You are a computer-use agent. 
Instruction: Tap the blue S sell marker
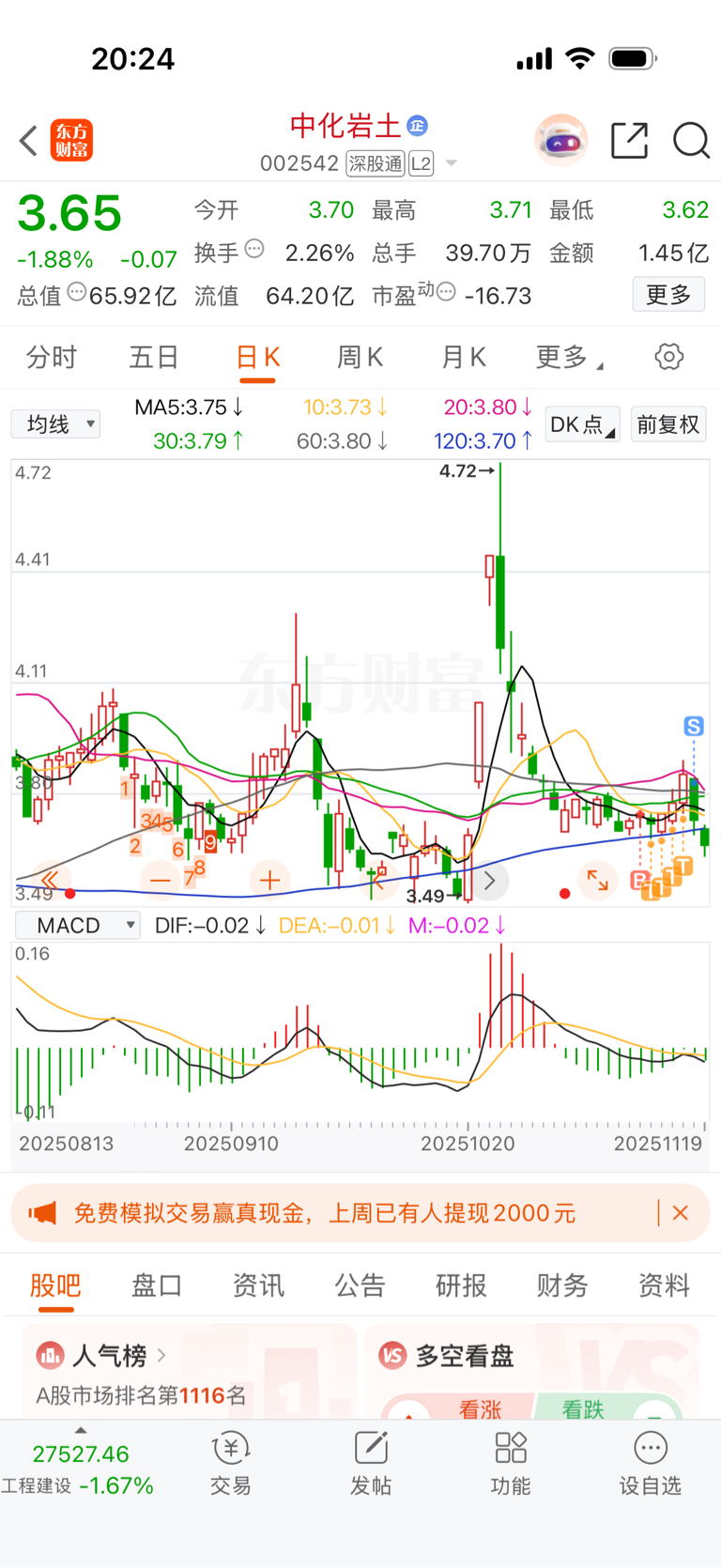point(694,726)
